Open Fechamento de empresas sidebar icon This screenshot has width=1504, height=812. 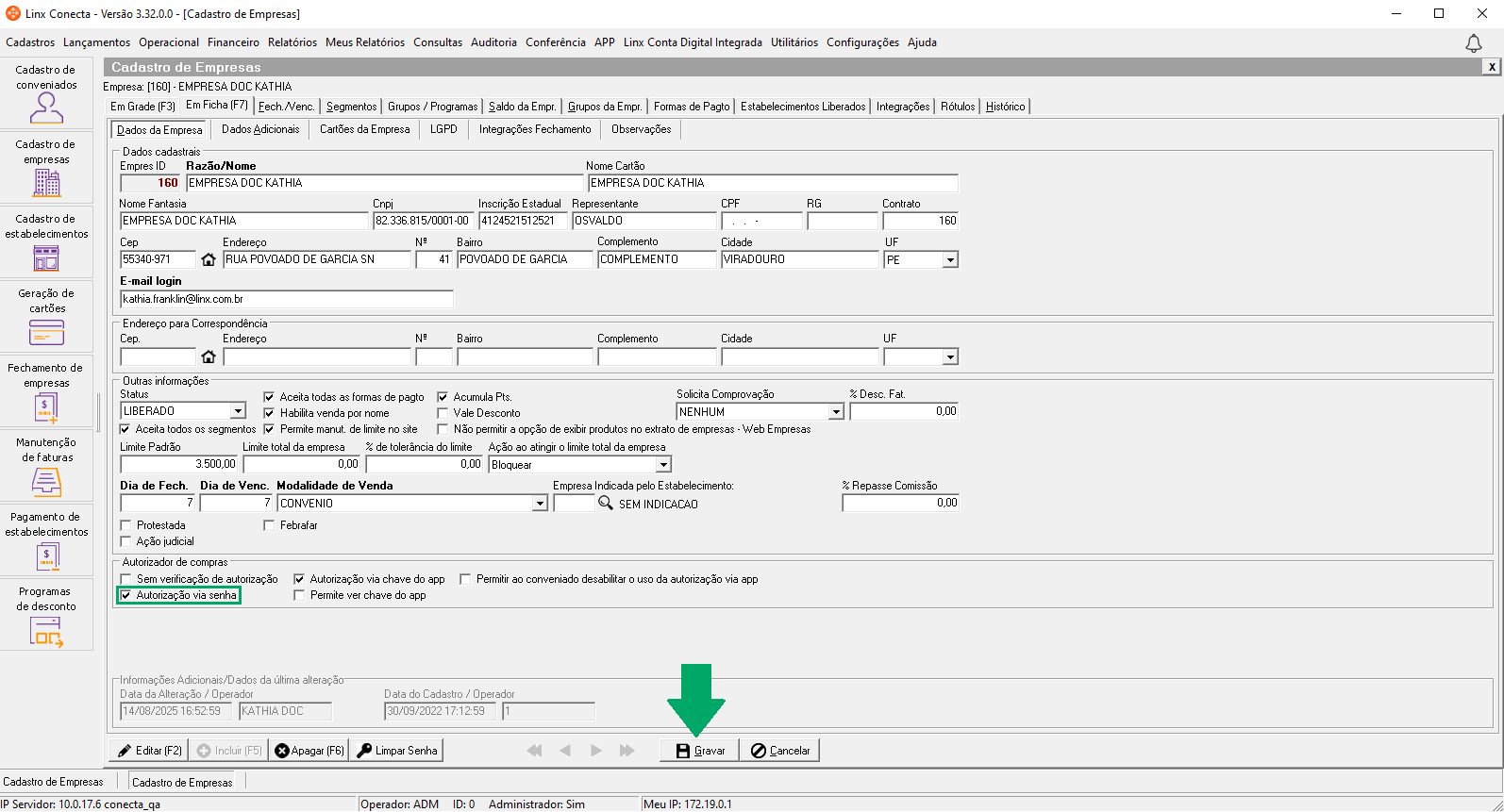coord(46,407)
